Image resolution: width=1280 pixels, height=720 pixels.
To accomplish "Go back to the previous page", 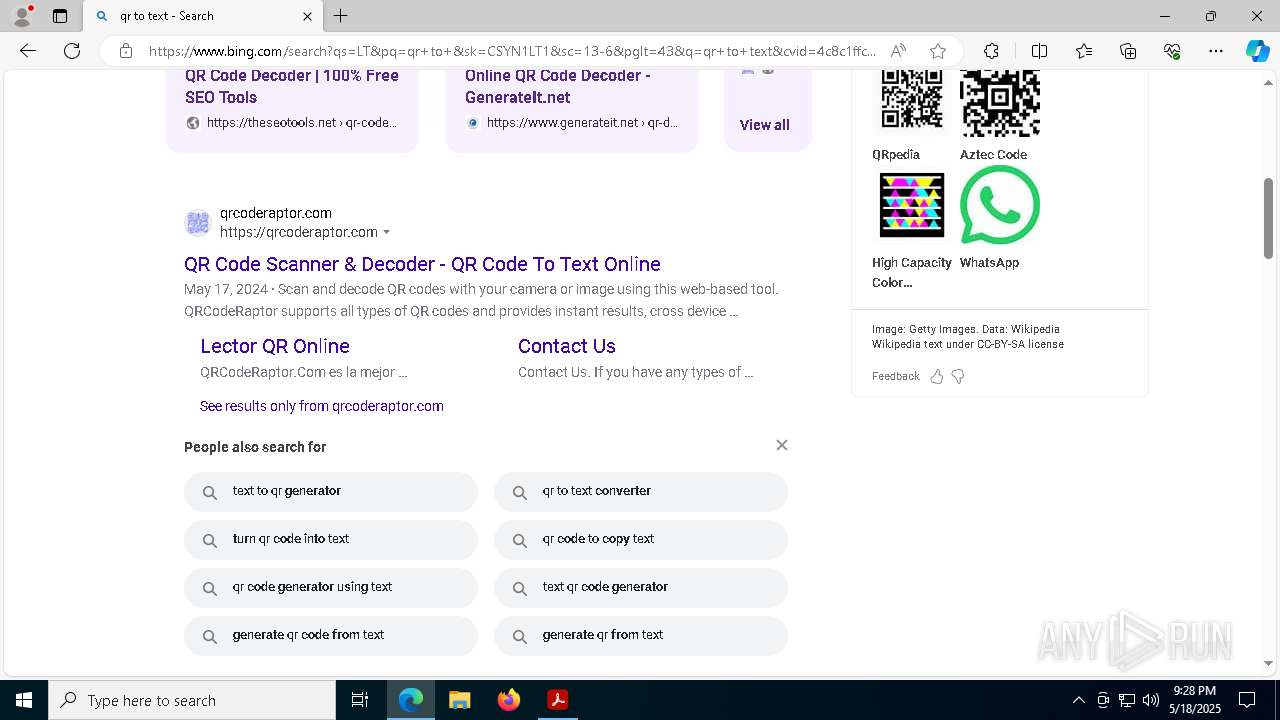I will [x=28, y=51].
